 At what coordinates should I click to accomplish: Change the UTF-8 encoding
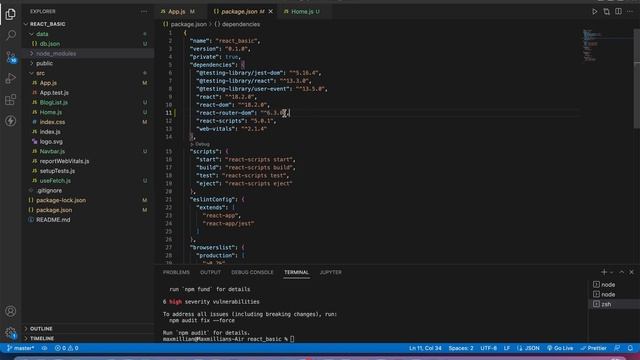tap(489, 348)
